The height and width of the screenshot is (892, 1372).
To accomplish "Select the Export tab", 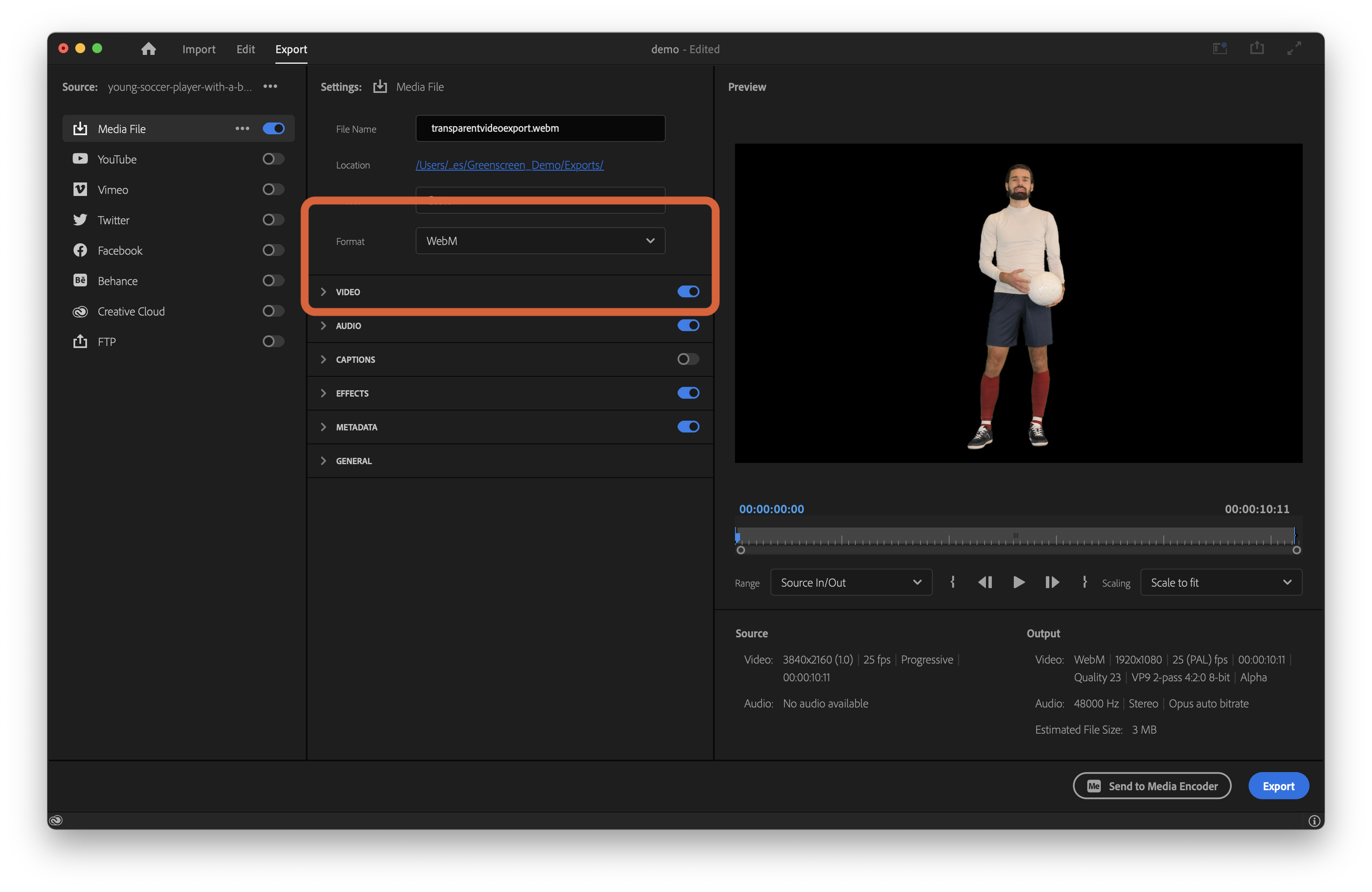I will [x=291, y=49].
